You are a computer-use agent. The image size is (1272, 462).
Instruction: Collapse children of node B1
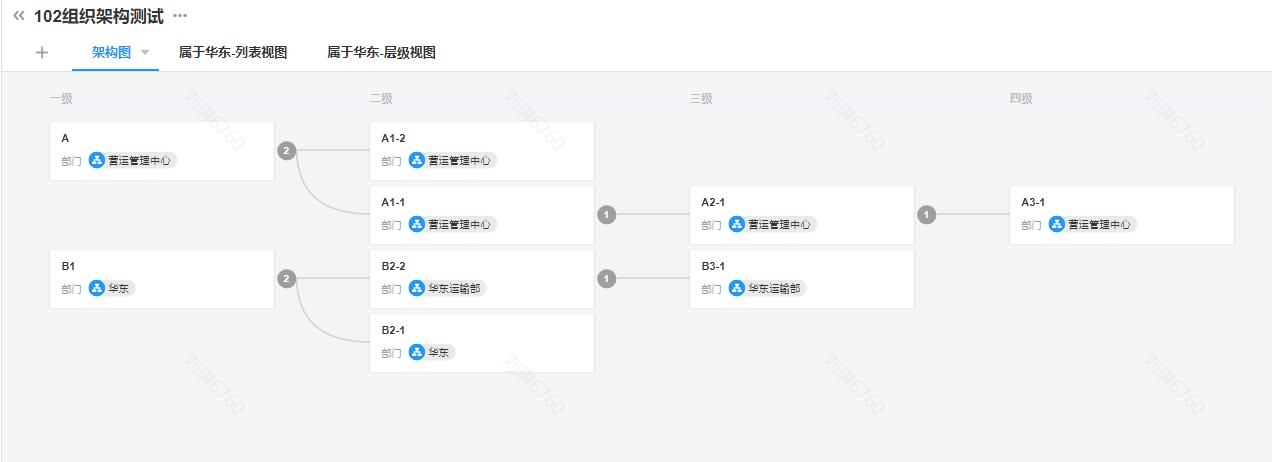pos(287,279)
